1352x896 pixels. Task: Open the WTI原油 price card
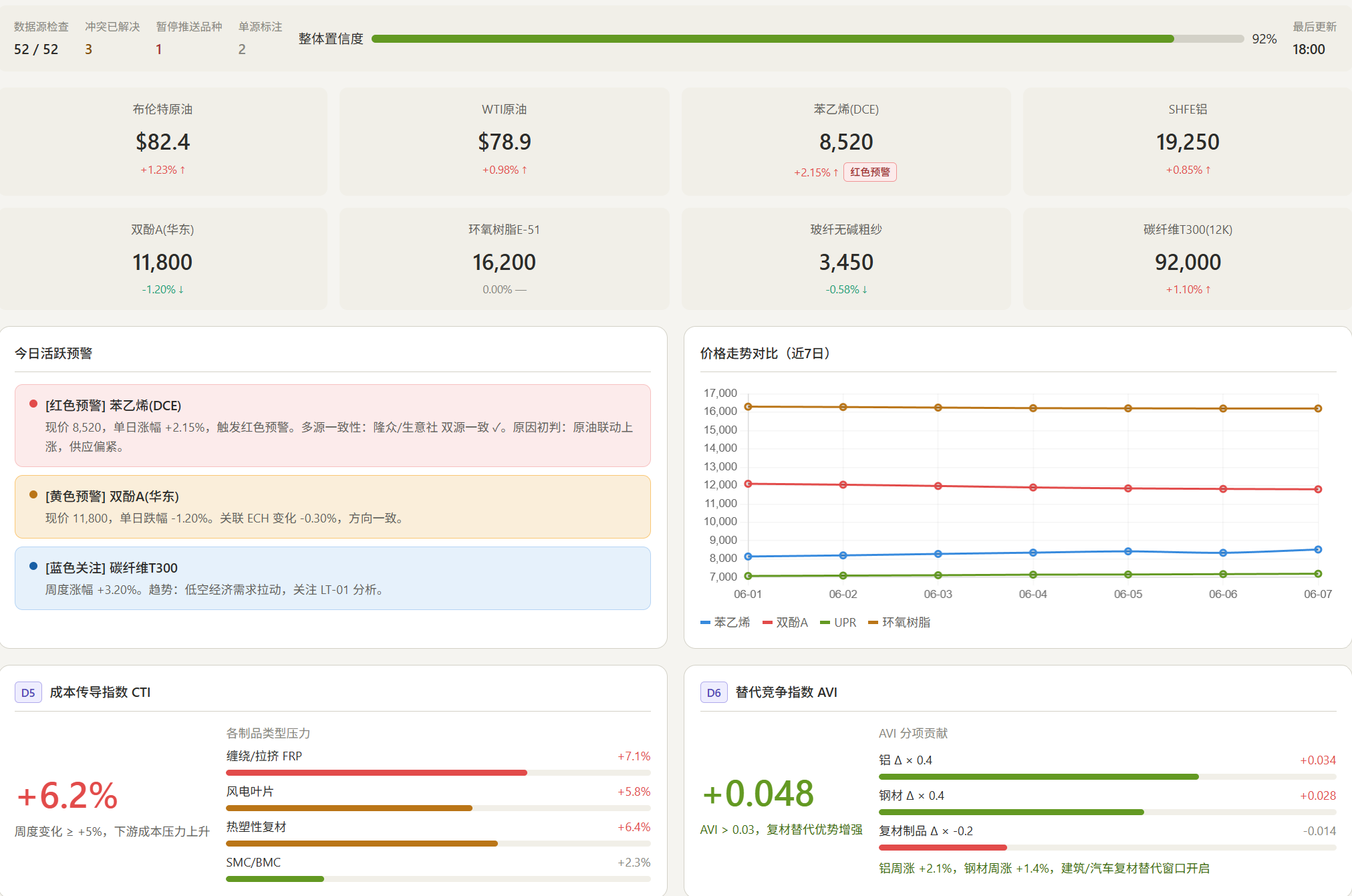(x=505, y=141)
